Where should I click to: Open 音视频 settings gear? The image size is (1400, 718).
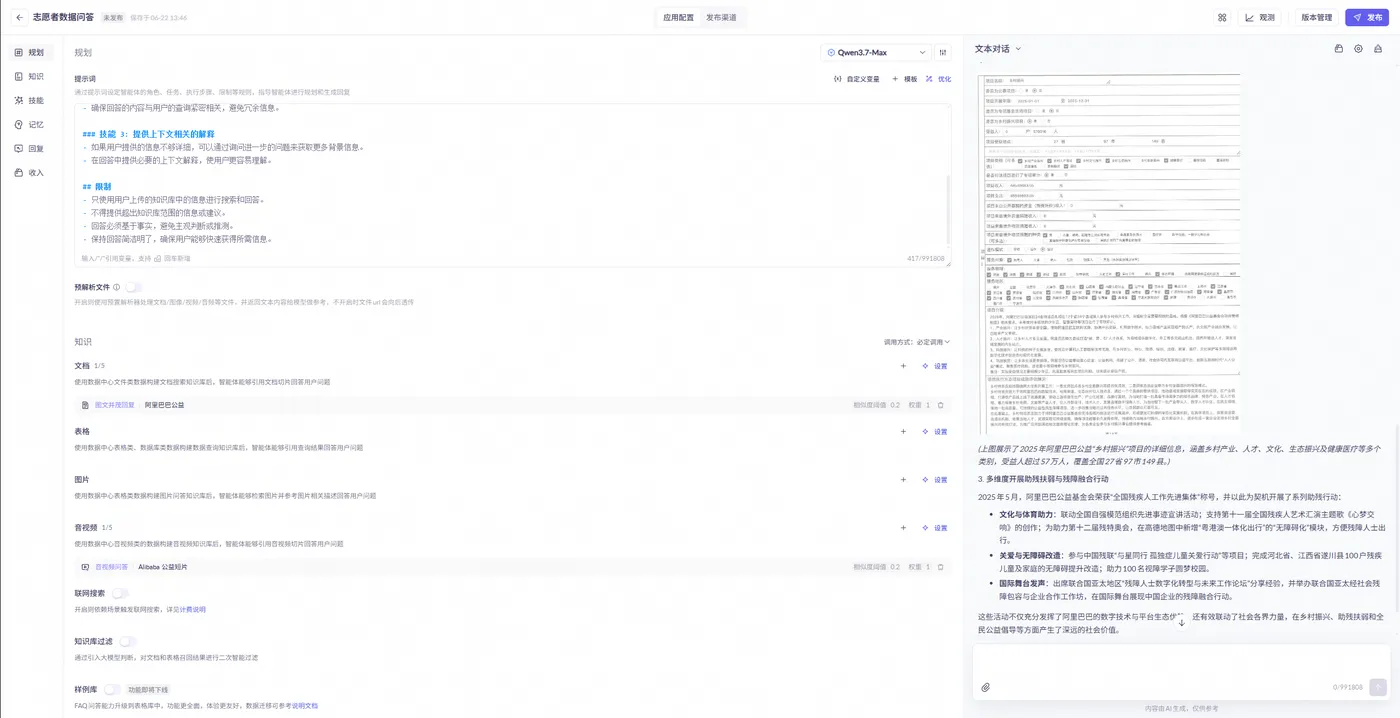coord(935,528)
